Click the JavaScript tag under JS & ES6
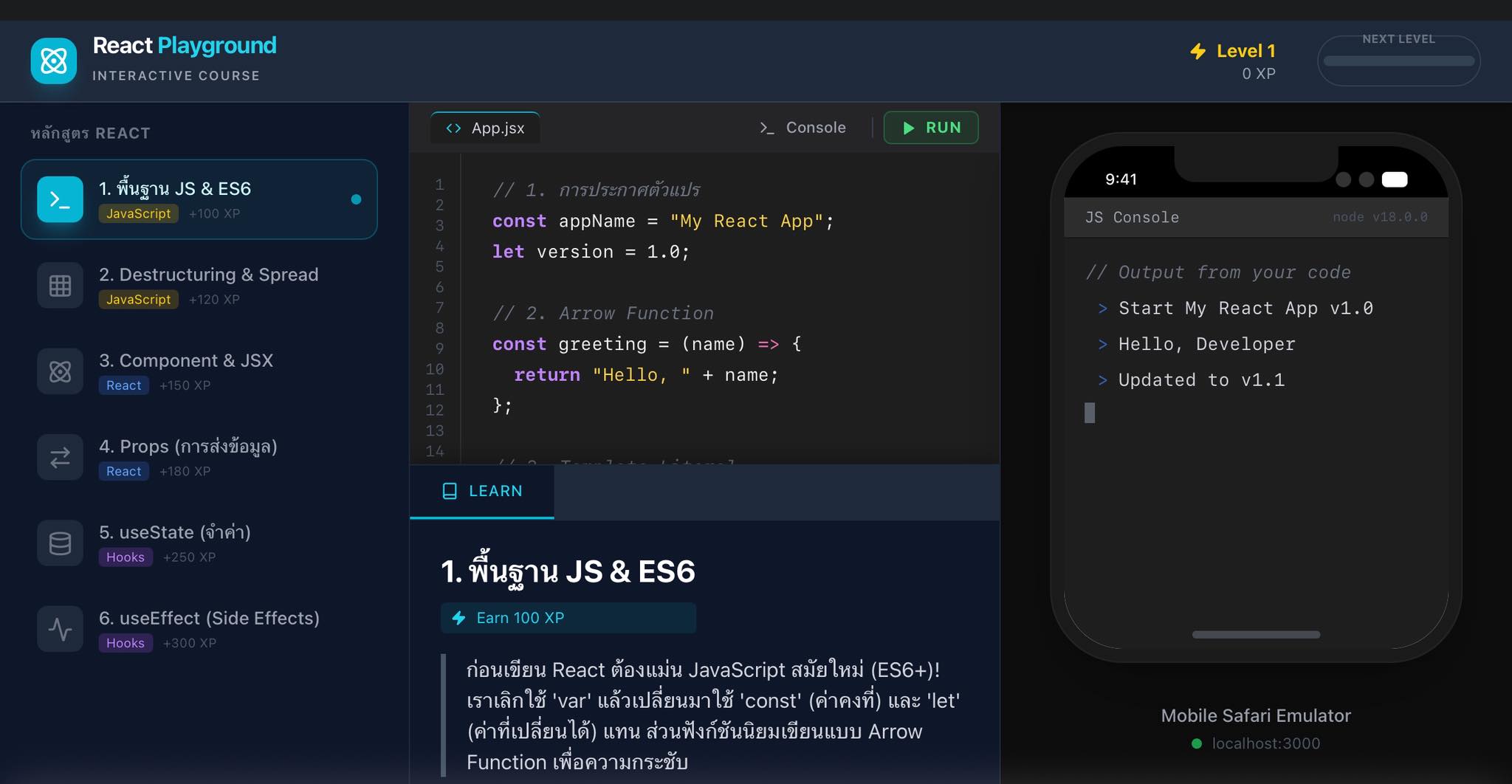Screen dimensions: 1512x784 [138, 213]
